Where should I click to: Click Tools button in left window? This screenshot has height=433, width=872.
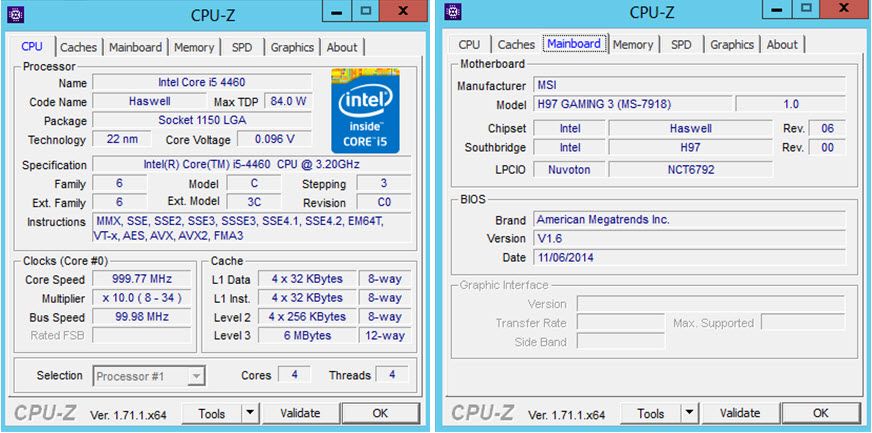(x=212, y=413)
